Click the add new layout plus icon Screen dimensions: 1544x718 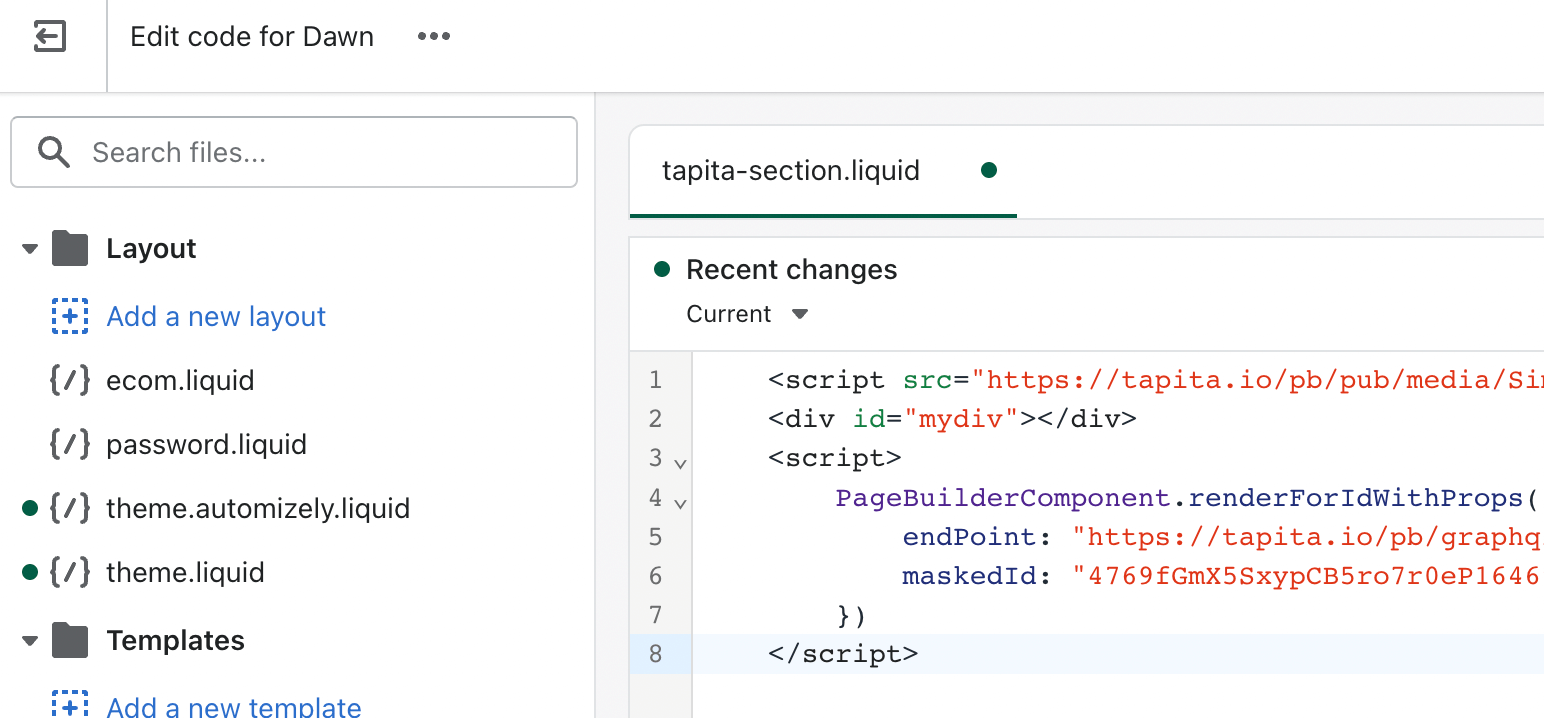[70, 317]
